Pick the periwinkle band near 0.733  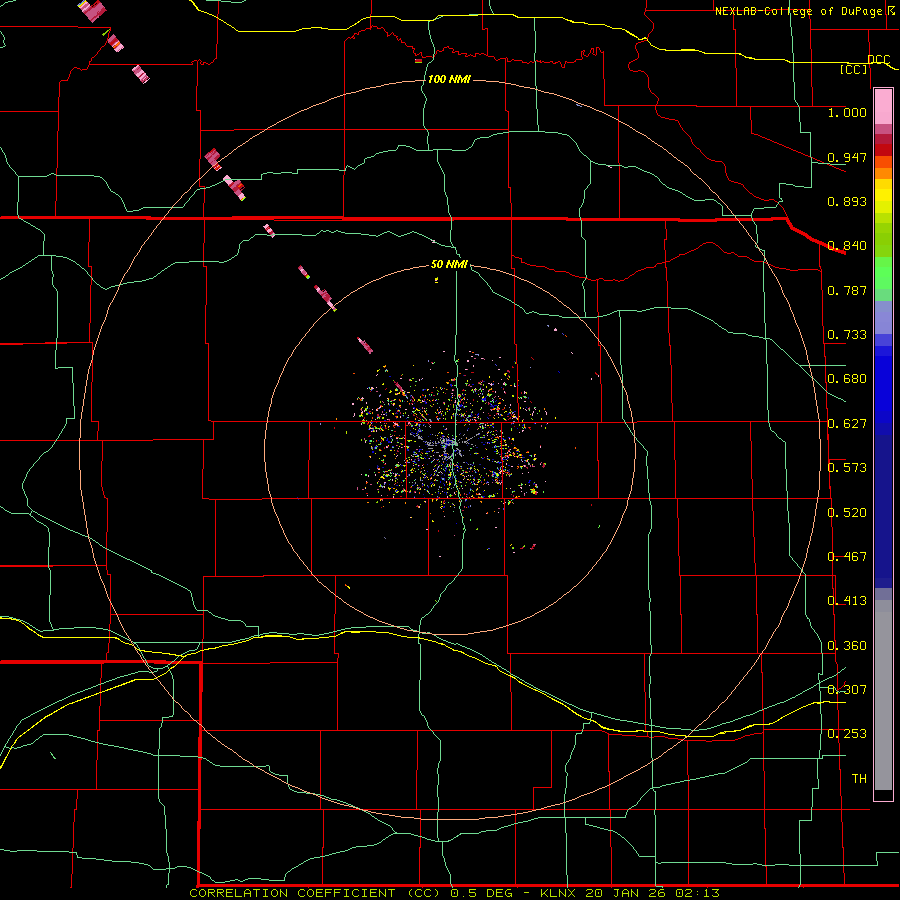pos(883,319)
